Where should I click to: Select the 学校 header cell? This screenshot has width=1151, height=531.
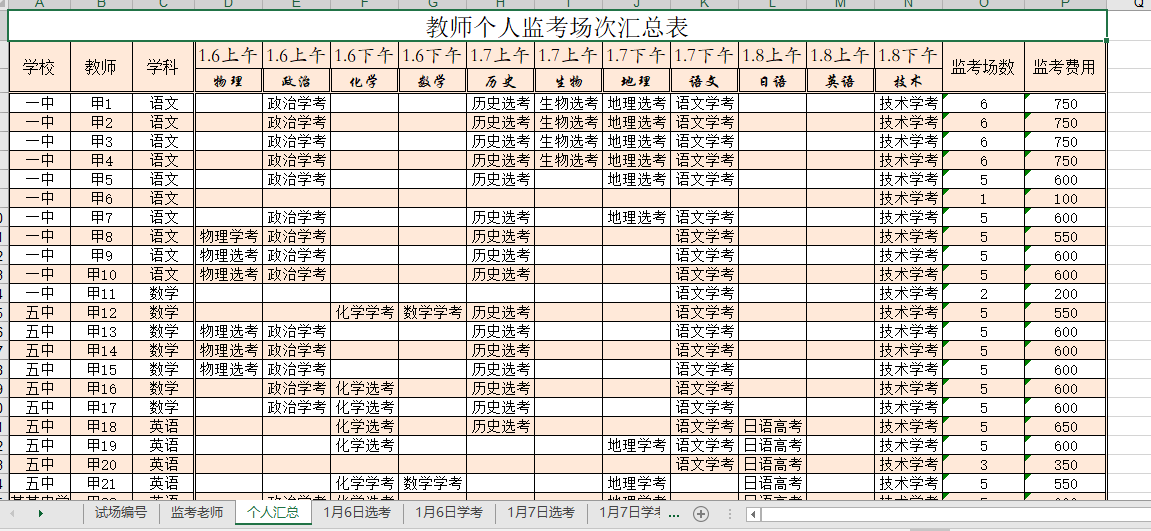click(40, 68)
